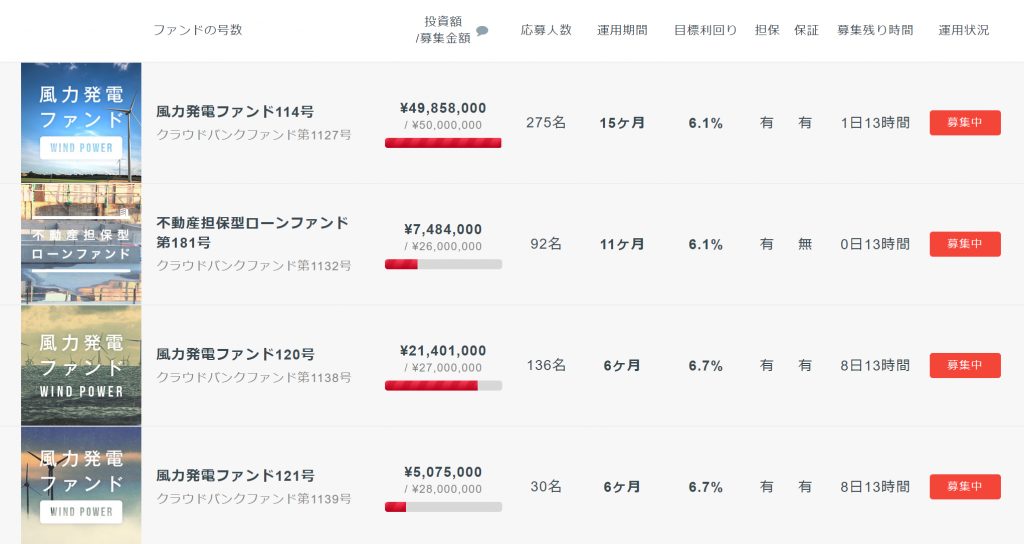This screenshot has width=1024, height=544.
Task: Click the ¥5,075,000 funding progress bar
Action: [x=443, y=507]
